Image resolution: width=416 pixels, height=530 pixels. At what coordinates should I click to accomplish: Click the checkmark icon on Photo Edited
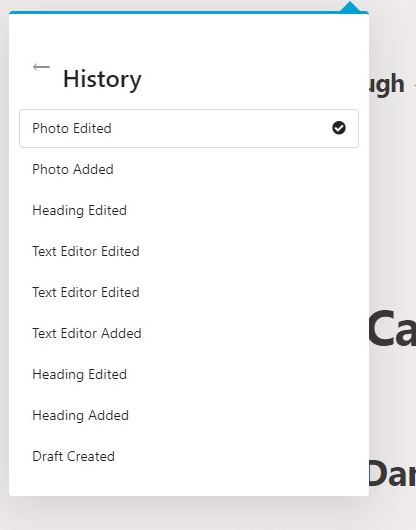(339, 128)
